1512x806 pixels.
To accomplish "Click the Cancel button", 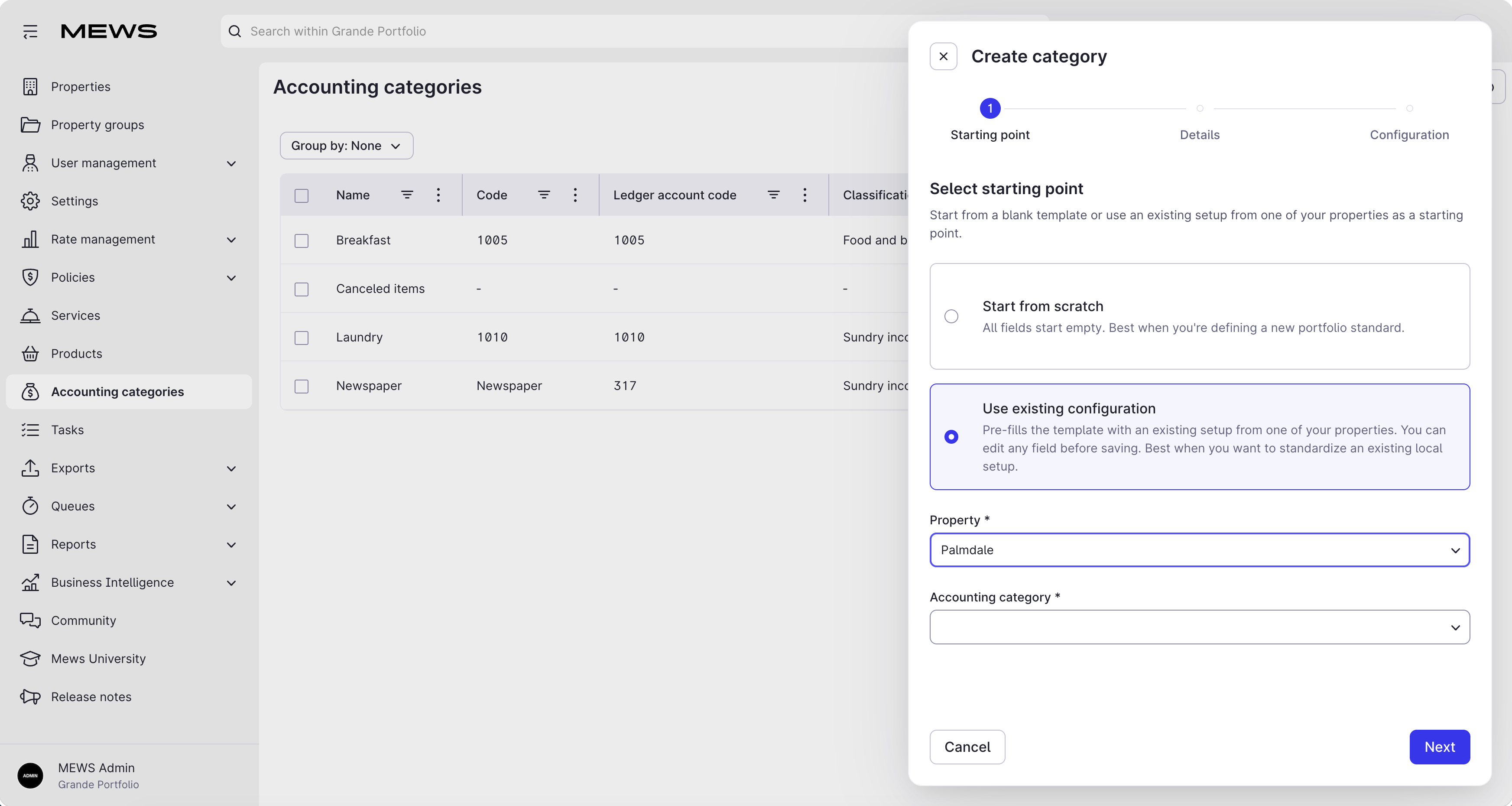I will (967, 747).
